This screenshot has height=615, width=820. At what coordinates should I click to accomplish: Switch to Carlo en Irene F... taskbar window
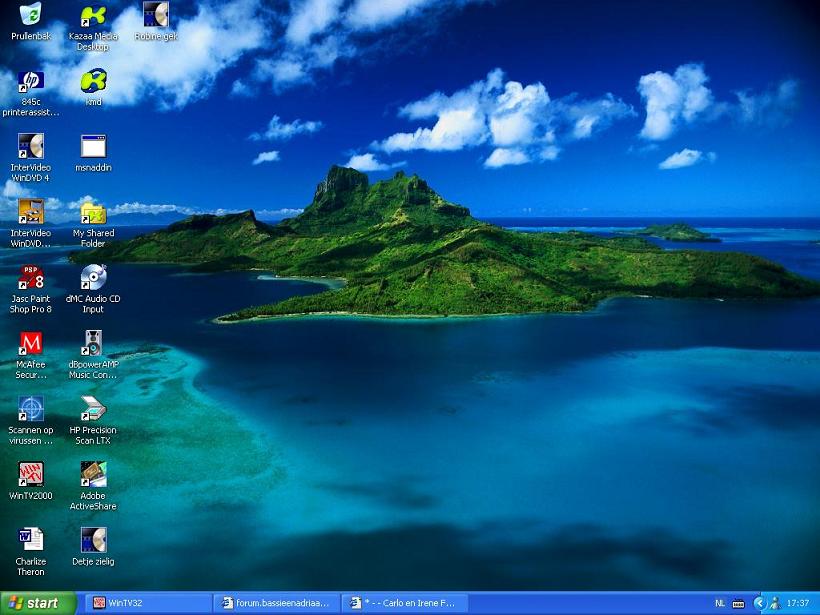click(405, 603)
